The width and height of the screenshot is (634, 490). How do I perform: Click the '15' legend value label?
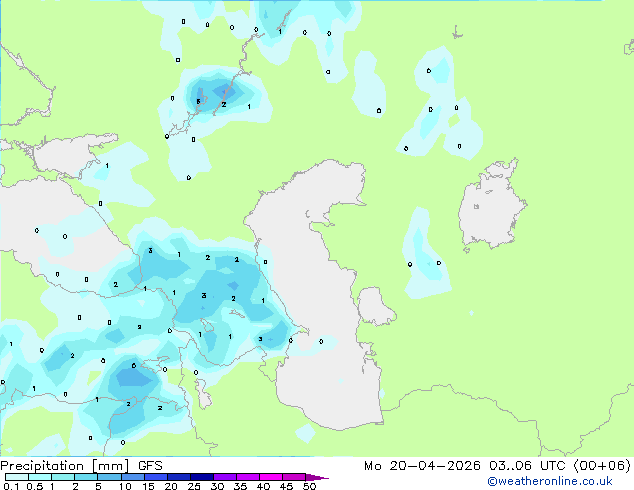coord(148,486)
